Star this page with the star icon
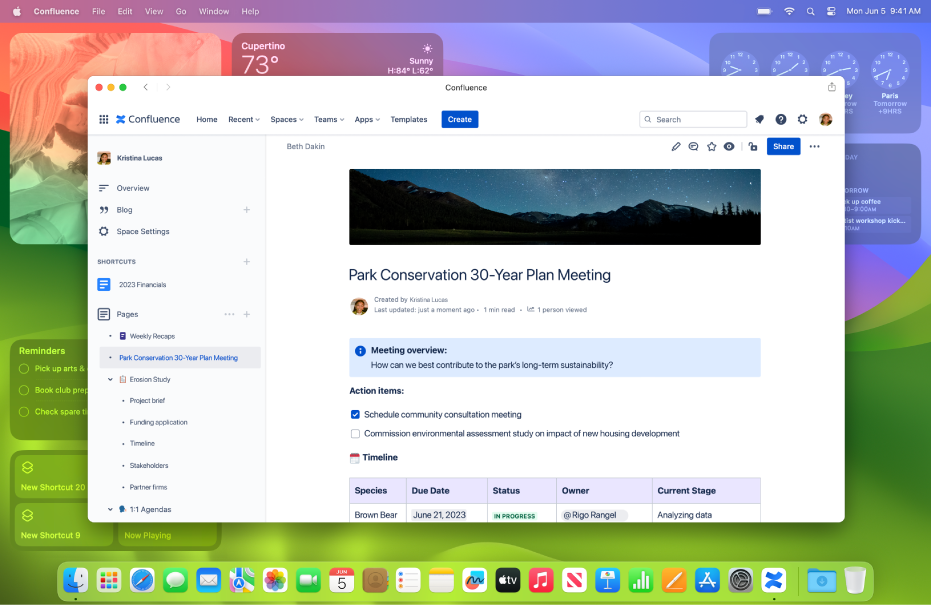The width and height of the screenshot is (932, 606). [x=712, y=147]
